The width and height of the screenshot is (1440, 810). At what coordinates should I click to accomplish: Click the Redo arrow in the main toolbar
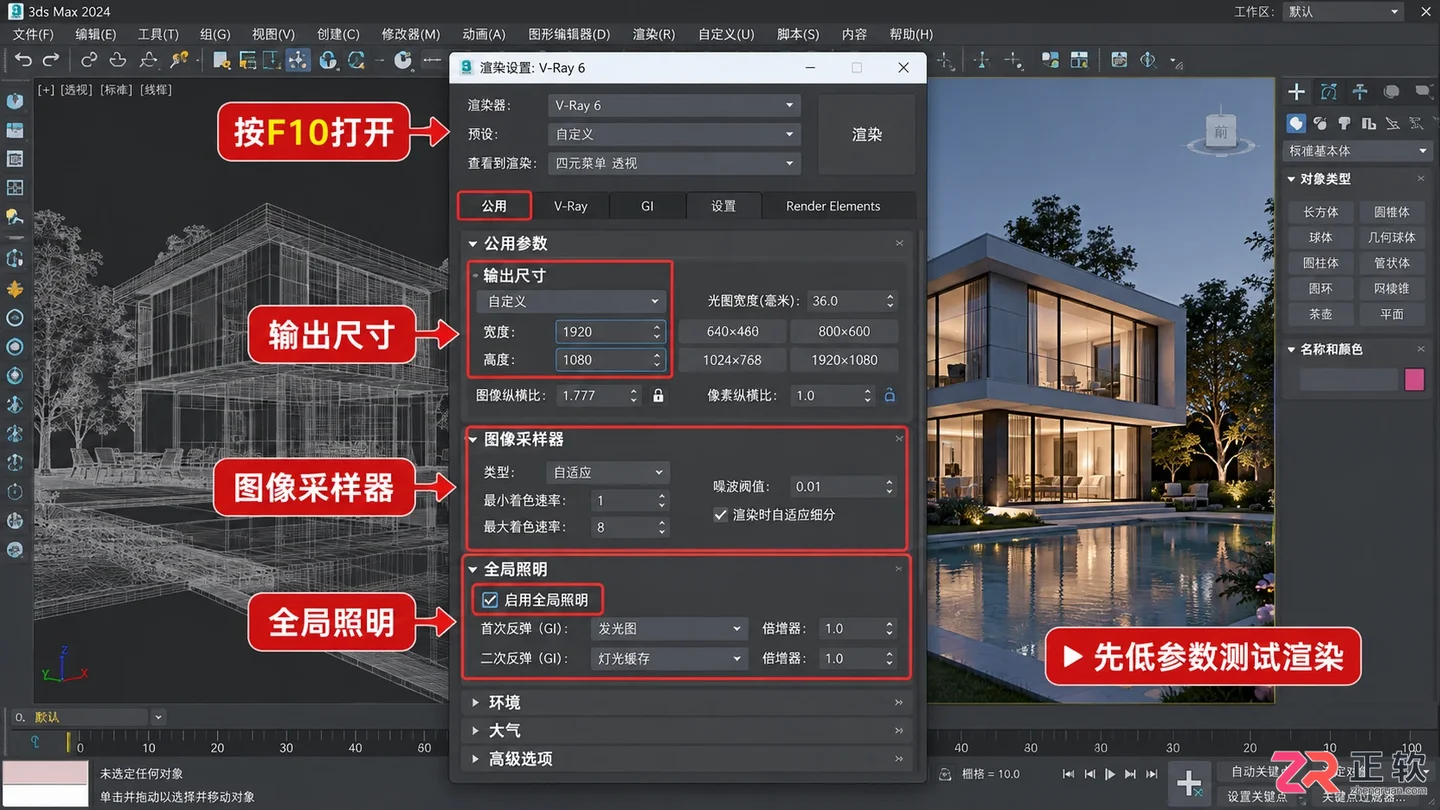[51, 60]
